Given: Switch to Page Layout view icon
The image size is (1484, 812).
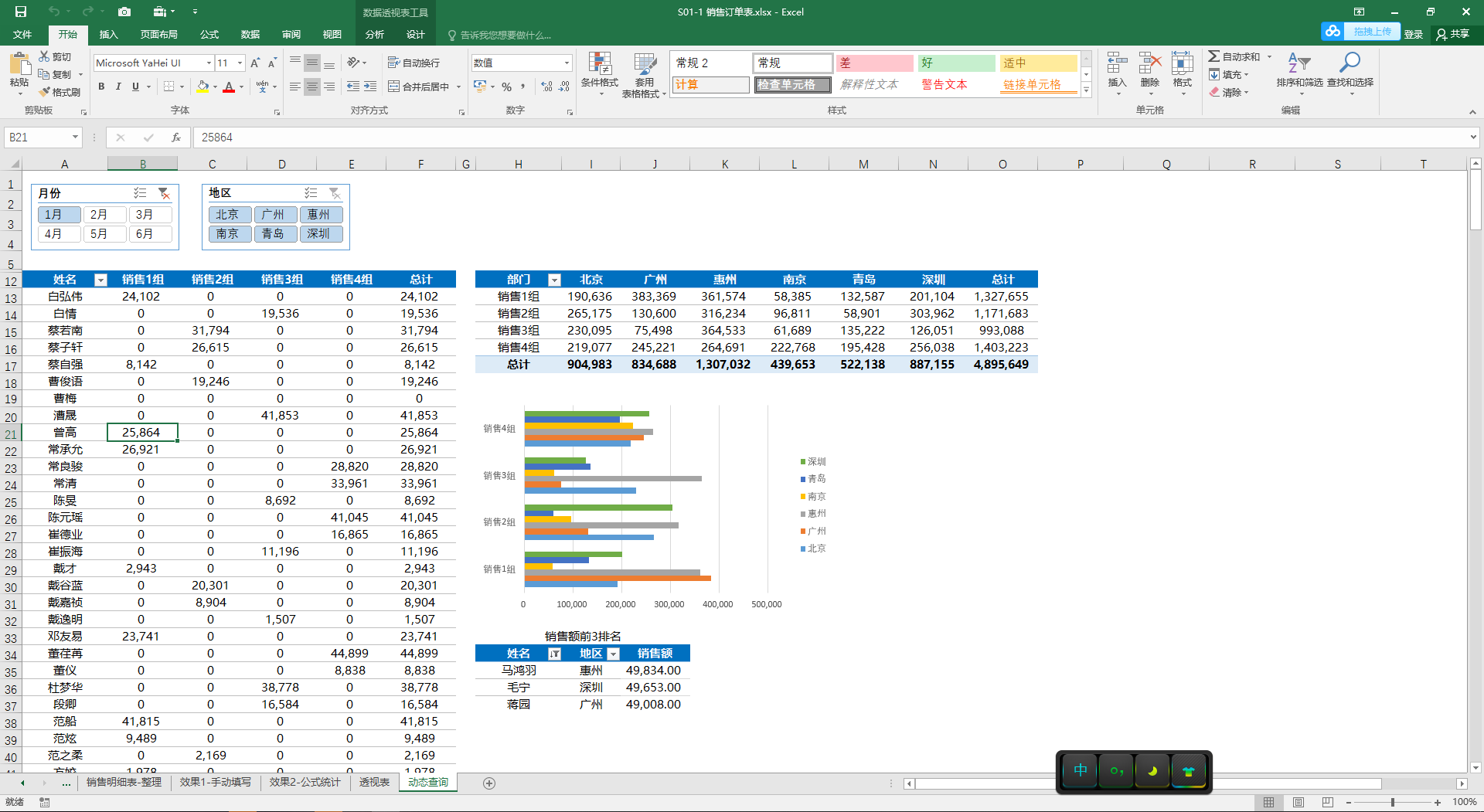Looking at the screenshot, I should click(1298, 803).
